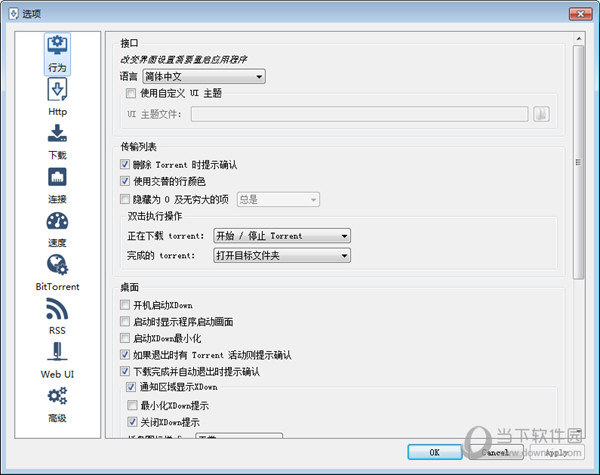The height and width of the screenshot is (475, 600).
Task: Uncheck 如果退出时有 Torrent 活动则提示确认
Action: [125, 354]
